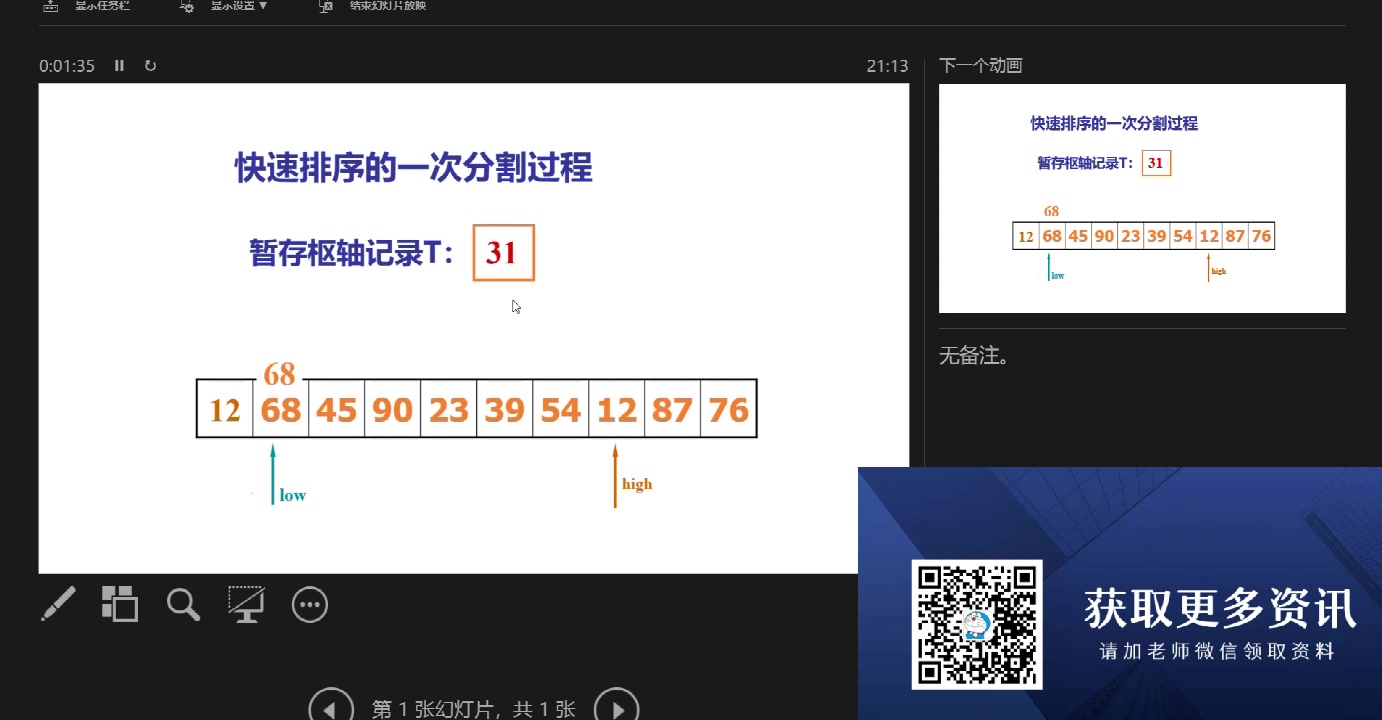Select the next animation preview thumbnail
The image size is (1382, 720).
[x=1142, y=196]
